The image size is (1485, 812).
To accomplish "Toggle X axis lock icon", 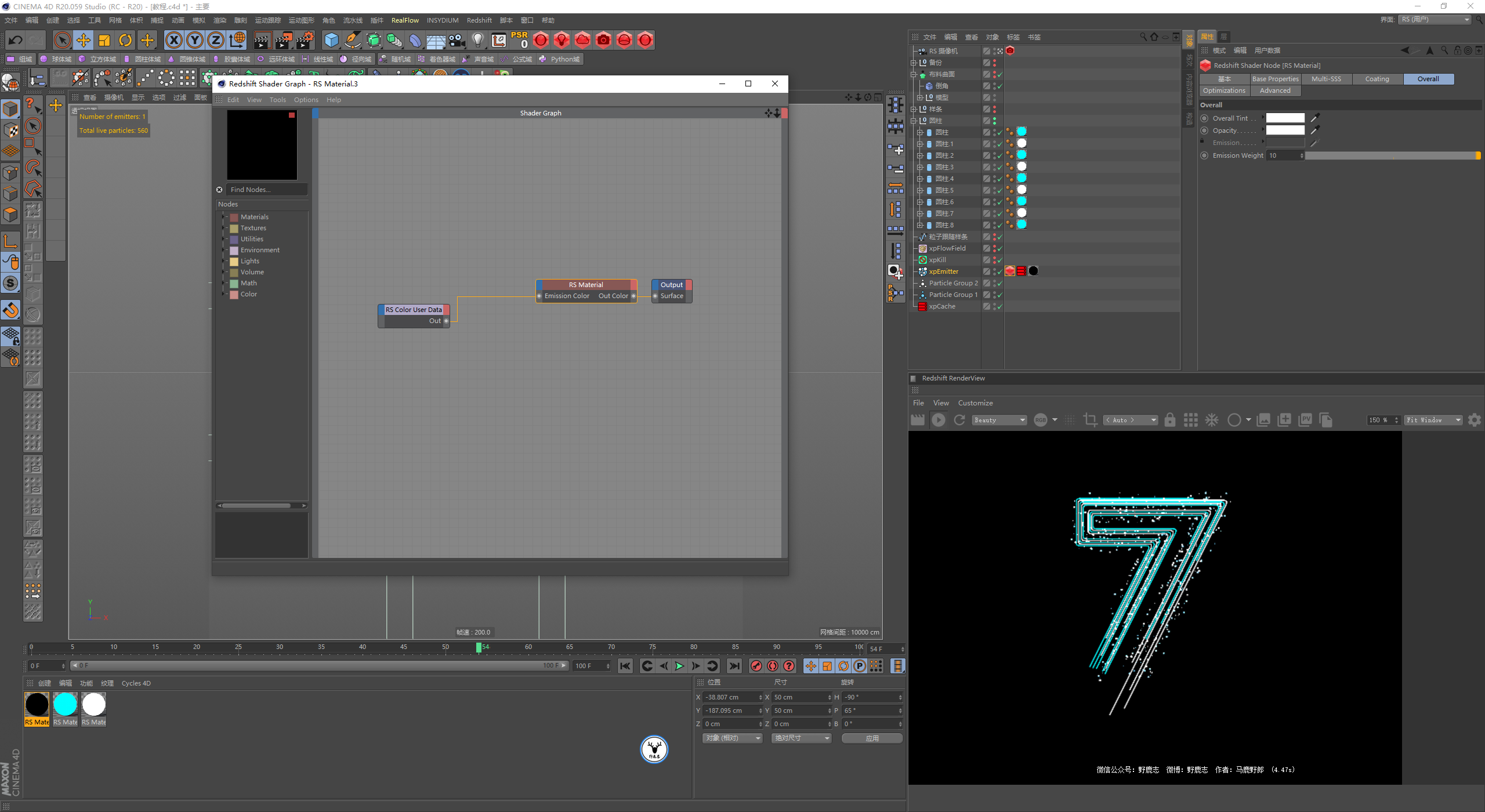I will click(173, 41).
